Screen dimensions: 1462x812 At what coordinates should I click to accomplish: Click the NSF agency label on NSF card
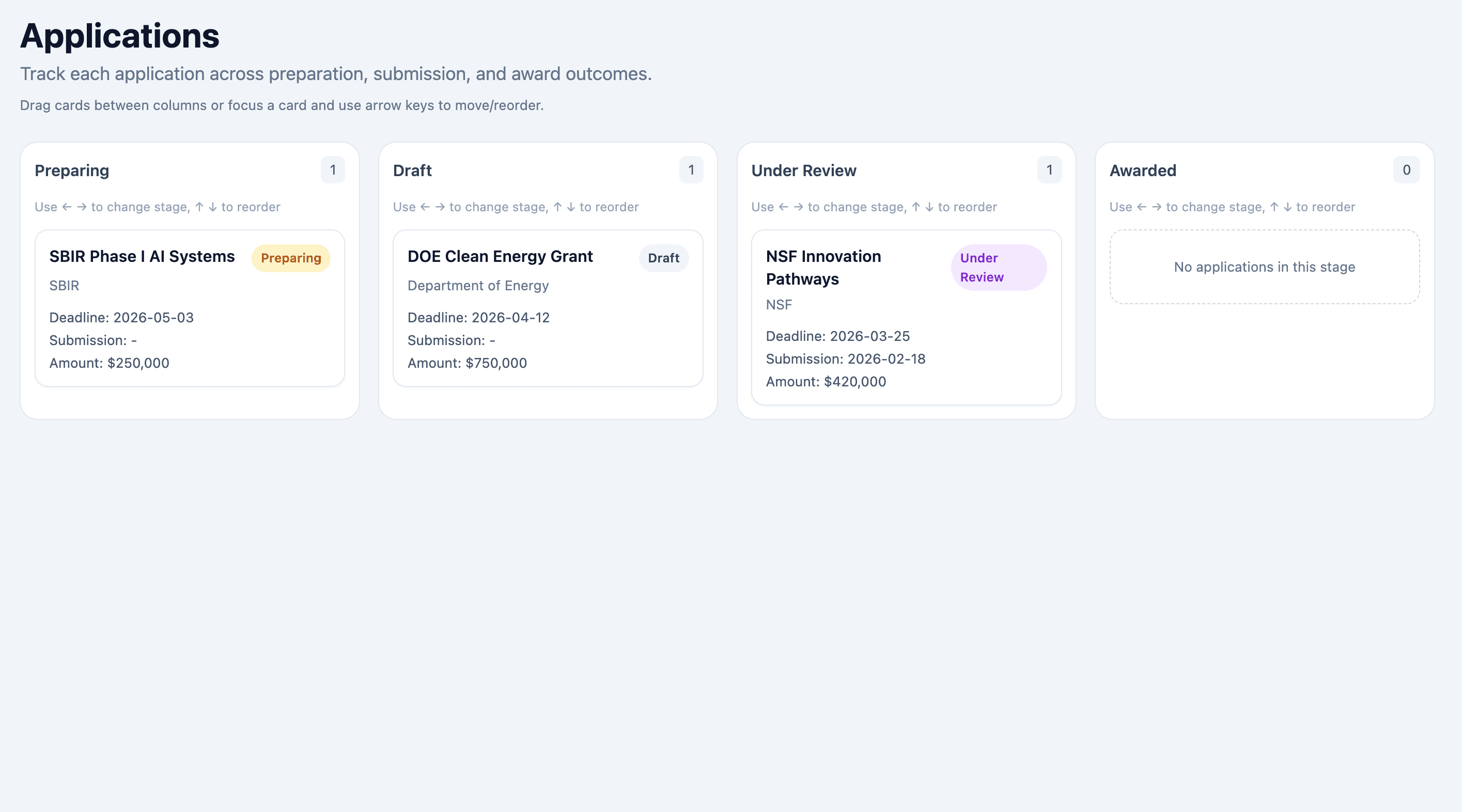[x=780, y=305]
